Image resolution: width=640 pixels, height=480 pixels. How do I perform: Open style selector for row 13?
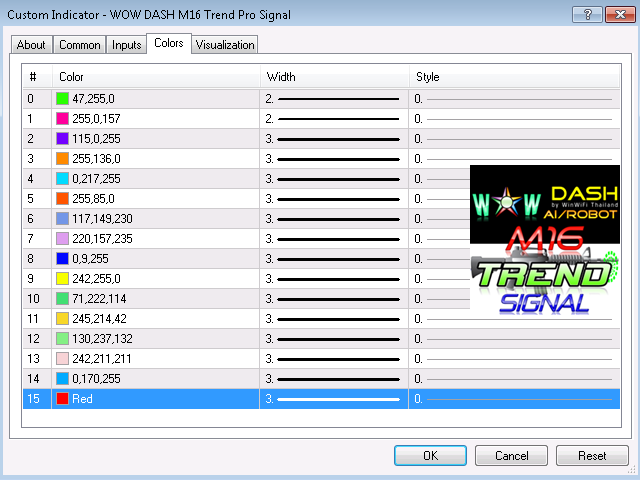tap(514, 359)
